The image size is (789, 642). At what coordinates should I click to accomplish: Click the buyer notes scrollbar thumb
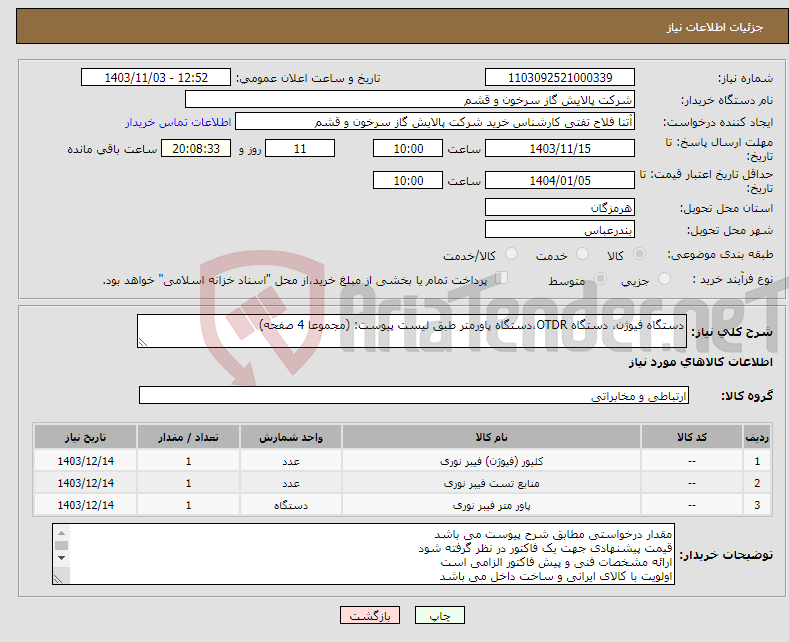(61, 545)
